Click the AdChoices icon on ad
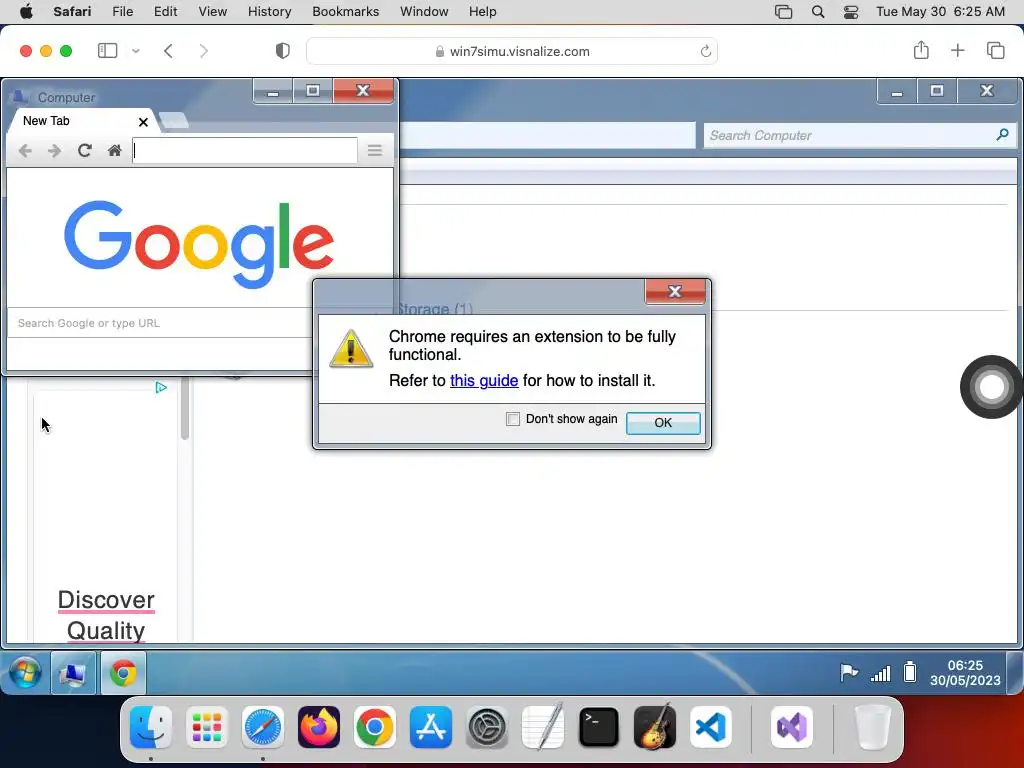The image size is (1024, 768). point(161,388)
